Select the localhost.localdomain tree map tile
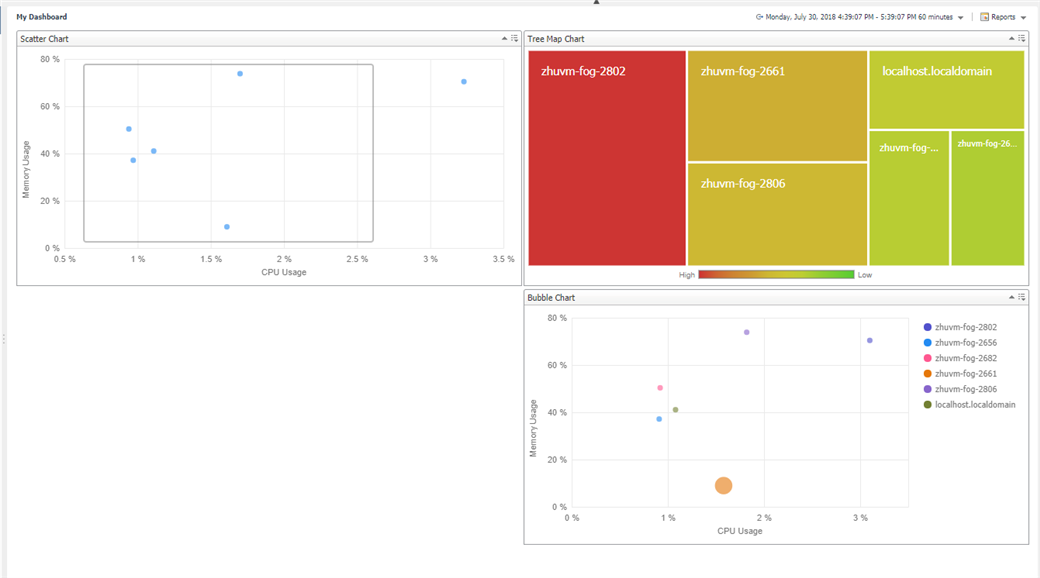This screenshot has width=1040, height=578. tap(946, 90)
